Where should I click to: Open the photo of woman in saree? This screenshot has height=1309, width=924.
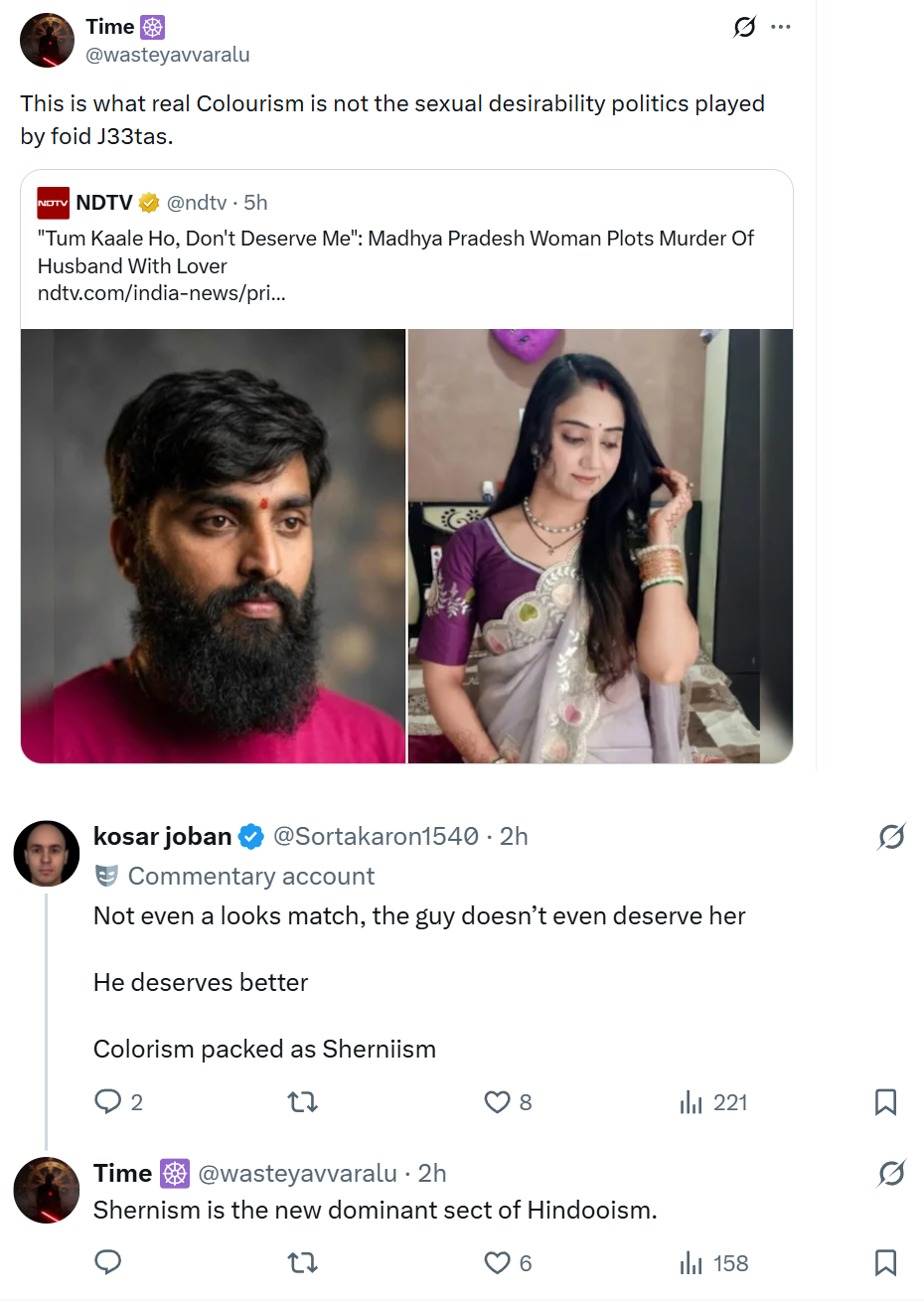(600, 546)
